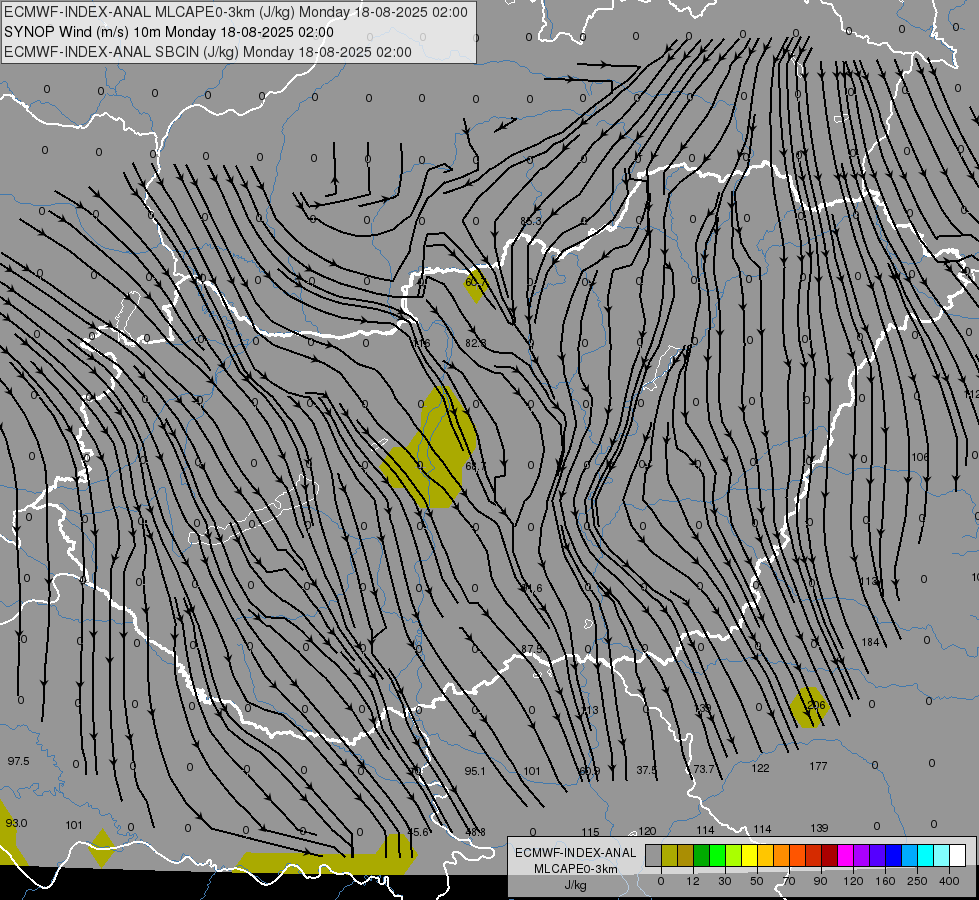Screen dimensions: 979x900
Task: Select the dark red legend swatch
Action: 829,855
